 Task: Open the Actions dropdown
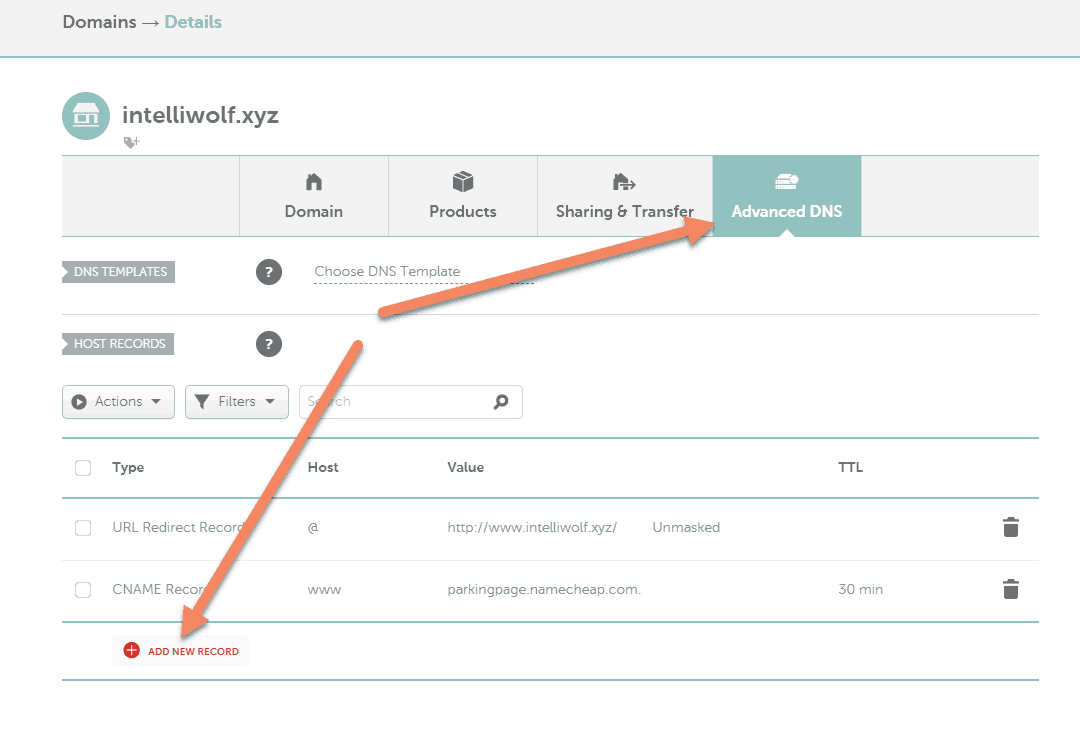[118, 401]
